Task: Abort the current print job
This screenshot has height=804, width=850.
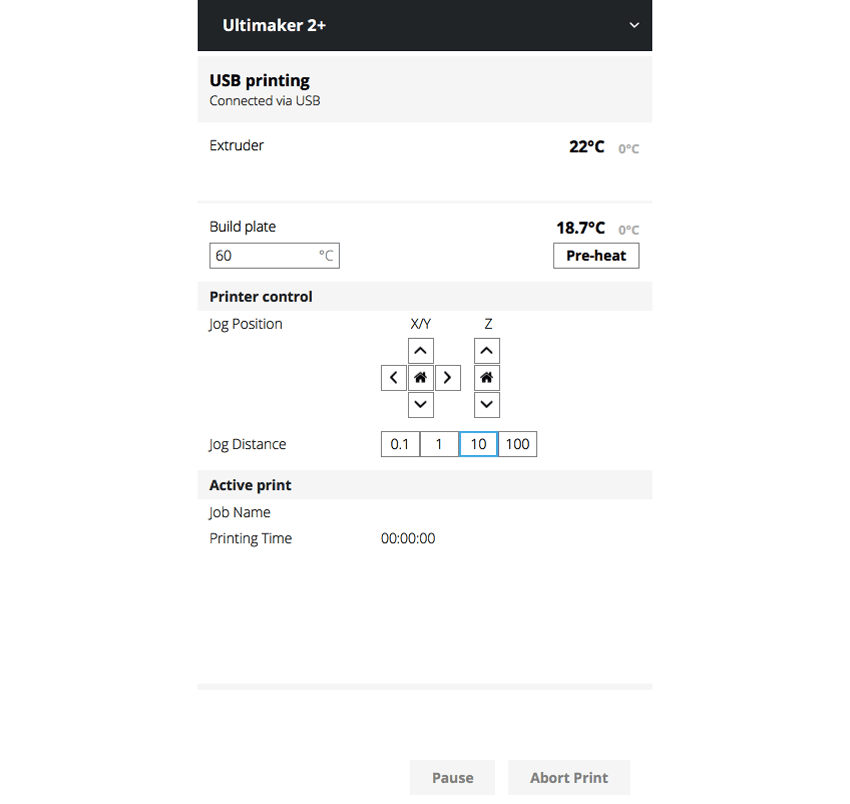Action: pos(569,778)
